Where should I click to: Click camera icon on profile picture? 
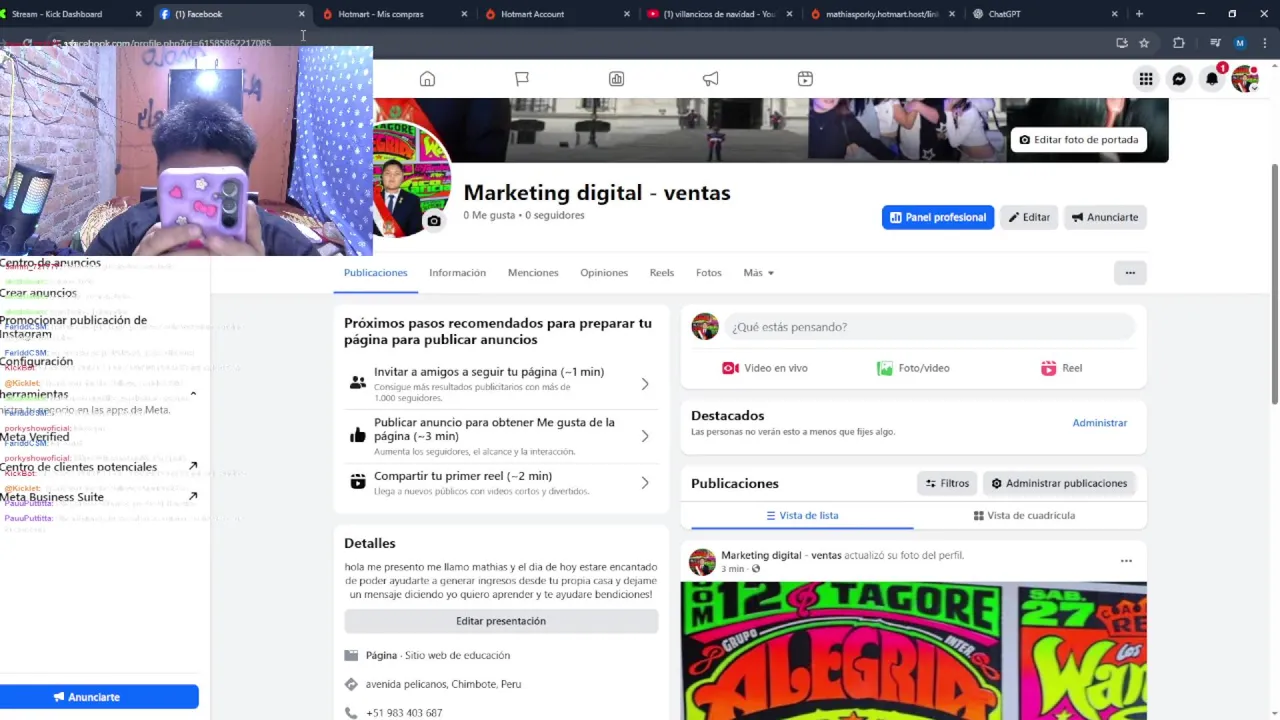pyautogui.click(x=433, y=221)
